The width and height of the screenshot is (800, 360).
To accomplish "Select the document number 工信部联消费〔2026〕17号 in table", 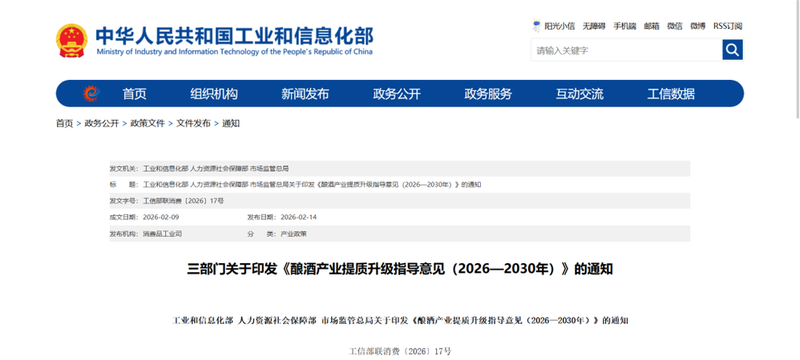I will 183,201.
